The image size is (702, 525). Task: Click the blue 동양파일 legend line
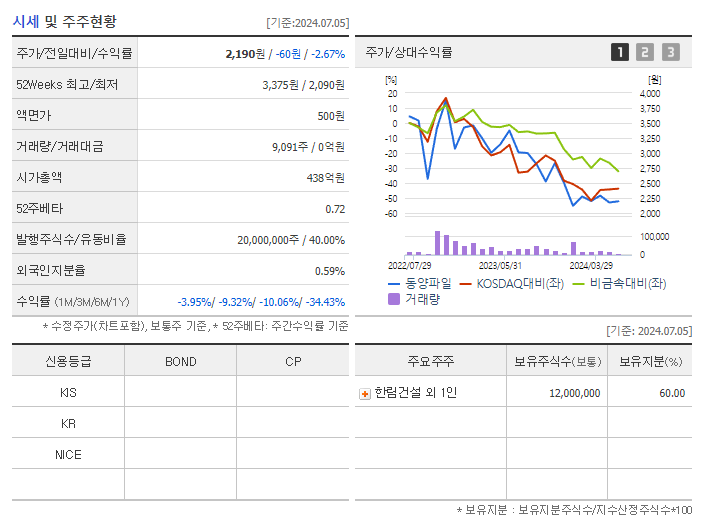394,284
